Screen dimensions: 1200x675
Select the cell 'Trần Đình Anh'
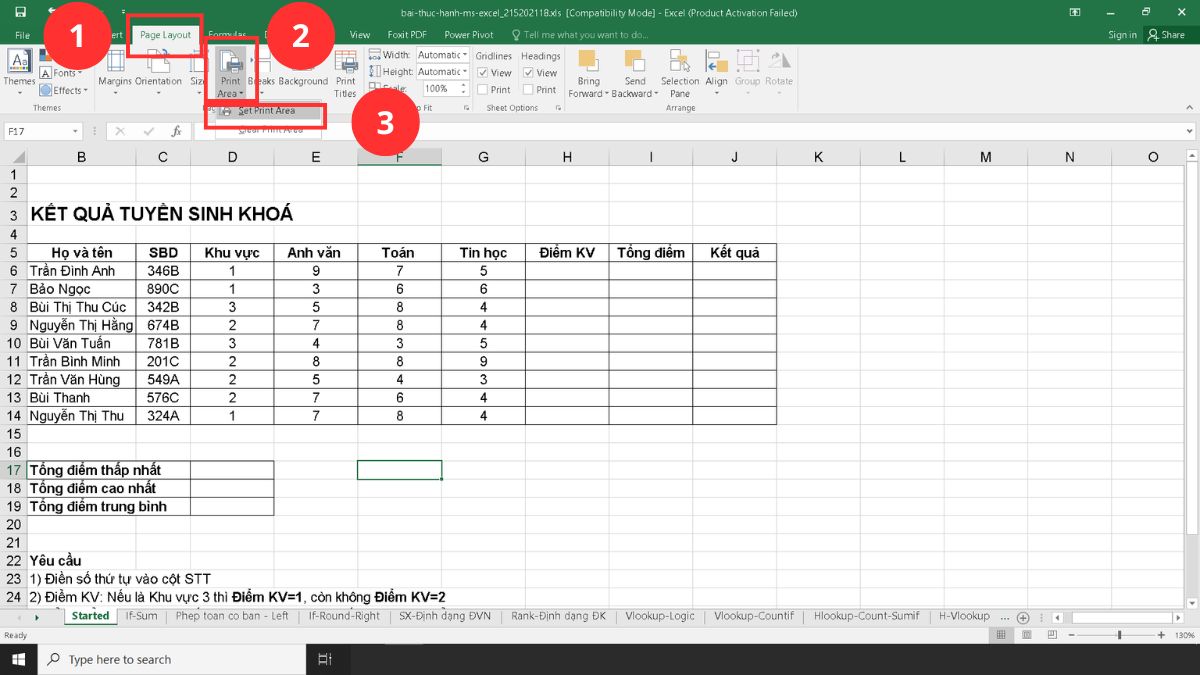click(81, 270)
